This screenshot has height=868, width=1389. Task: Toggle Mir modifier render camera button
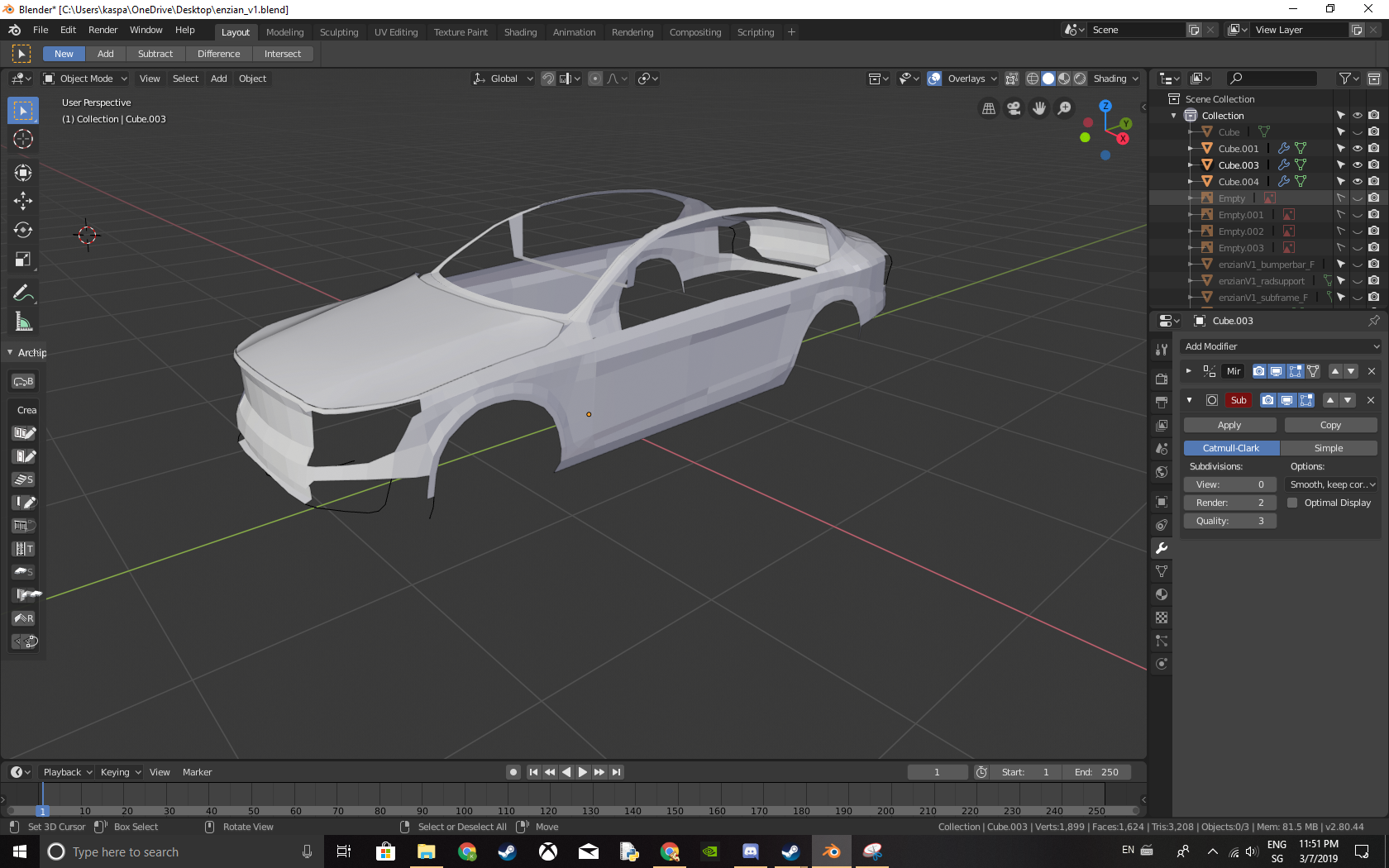click(x=1259, y=371)
